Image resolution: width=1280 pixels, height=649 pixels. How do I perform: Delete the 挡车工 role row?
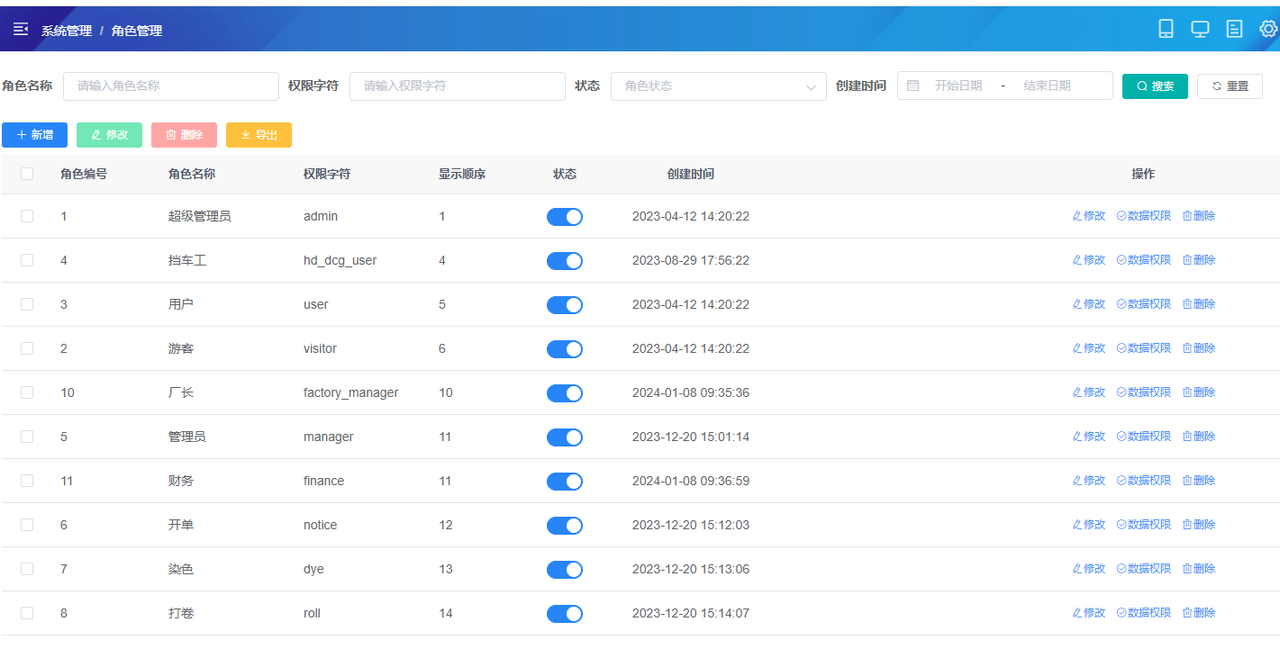pyautogui.click(x=1199, y=260)
